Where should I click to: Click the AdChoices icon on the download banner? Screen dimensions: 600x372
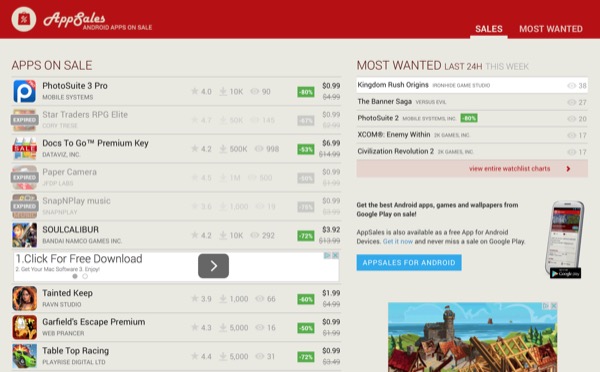[328, 255]
